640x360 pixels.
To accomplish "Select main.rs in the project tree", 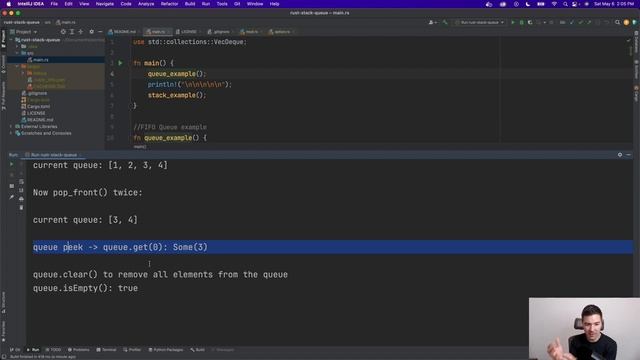I will [41, 60].
